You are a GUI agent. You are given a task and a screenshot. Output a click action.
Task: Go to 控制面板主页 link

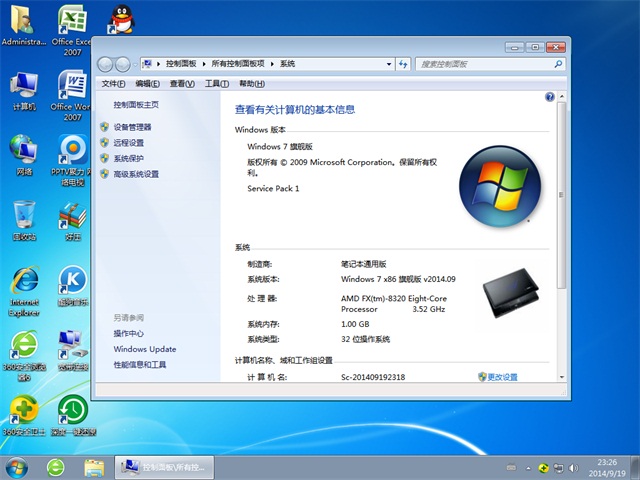coord(136,105)
